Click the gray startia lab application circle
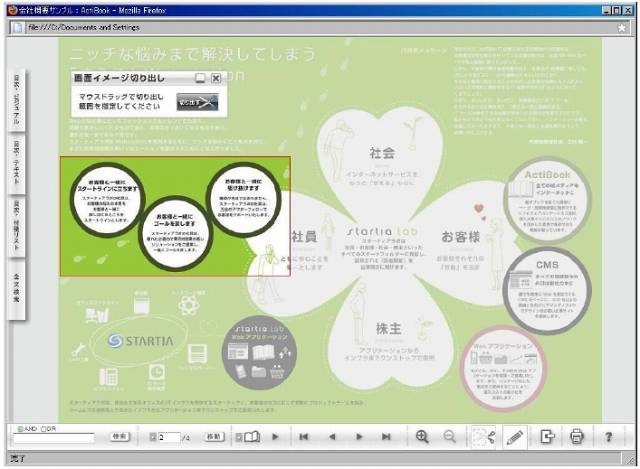 point(260,352)
